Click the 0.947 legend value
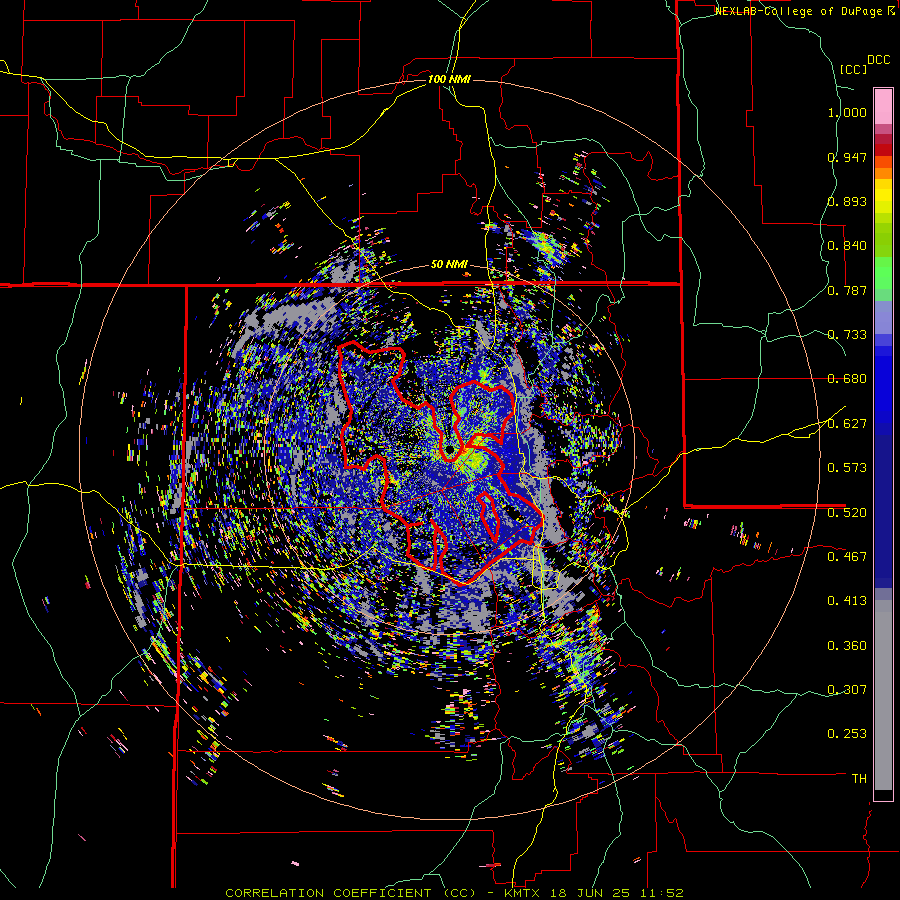 click(847, 157)
